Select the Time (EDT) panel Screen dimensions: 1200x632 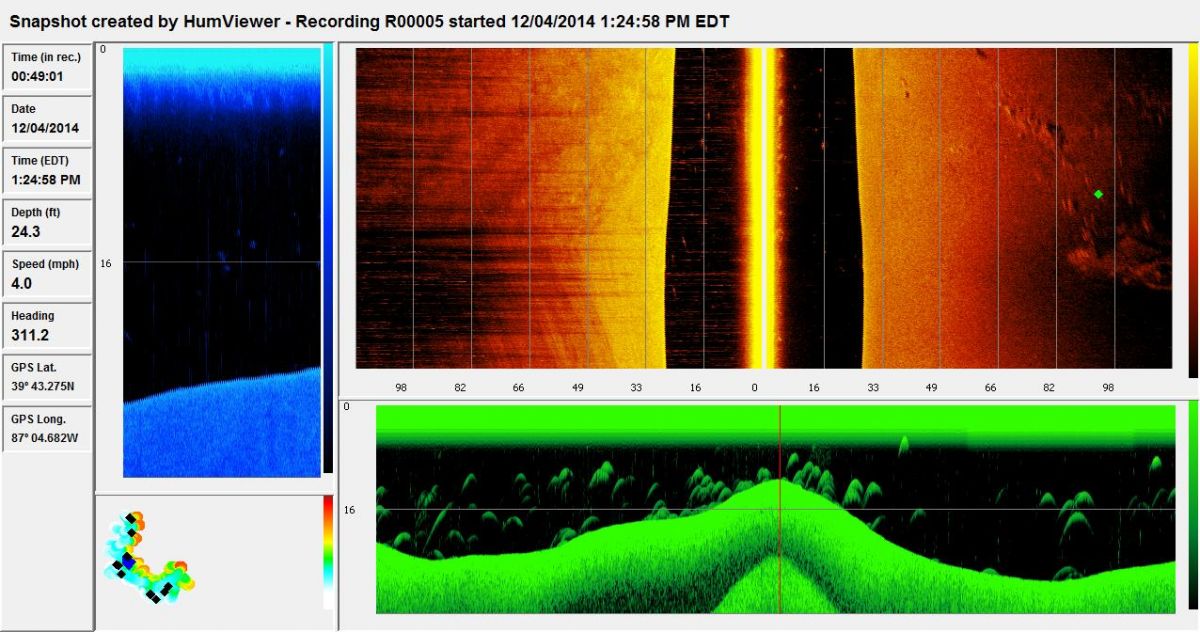pyautogui.click(x=46, y=171)
